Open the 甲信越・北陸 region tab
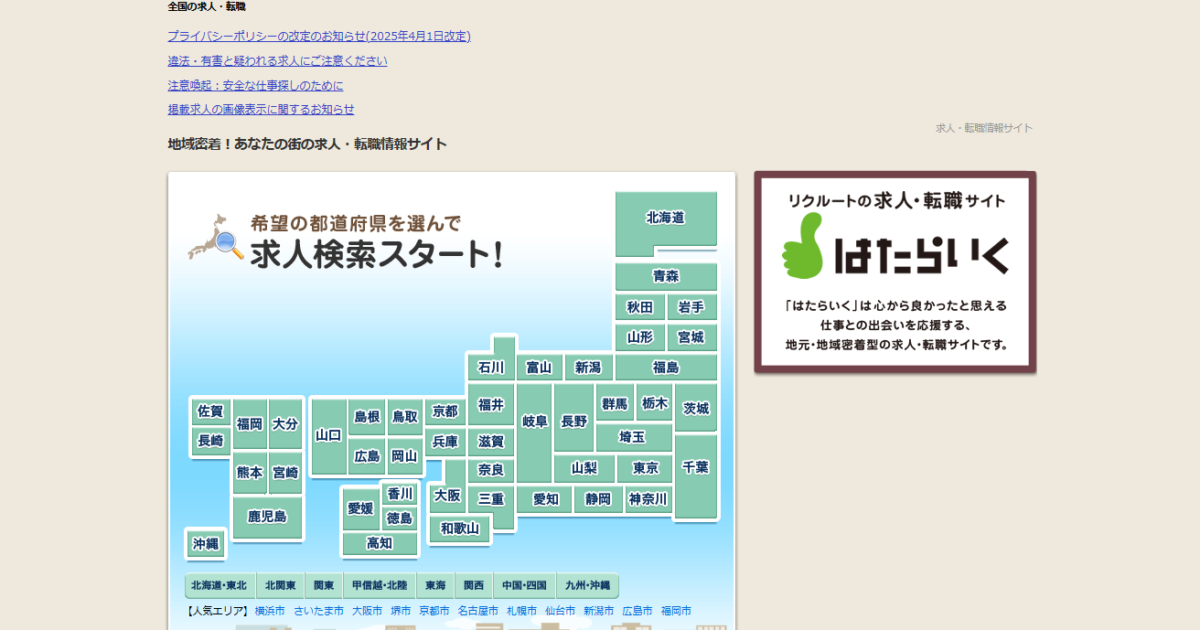The height and width of the screenshot is (630, 1200). (379, 585)
